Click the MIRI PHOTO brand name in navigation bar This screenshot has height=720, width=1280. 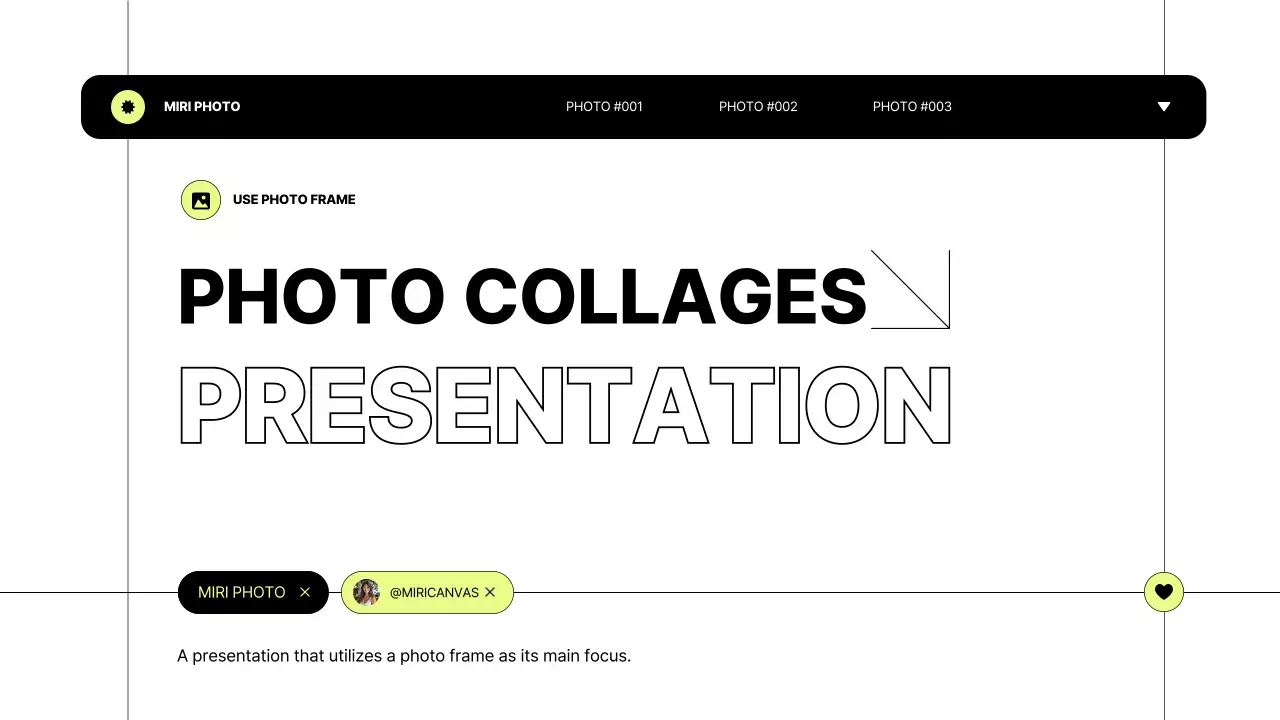(x=202, y=107)
